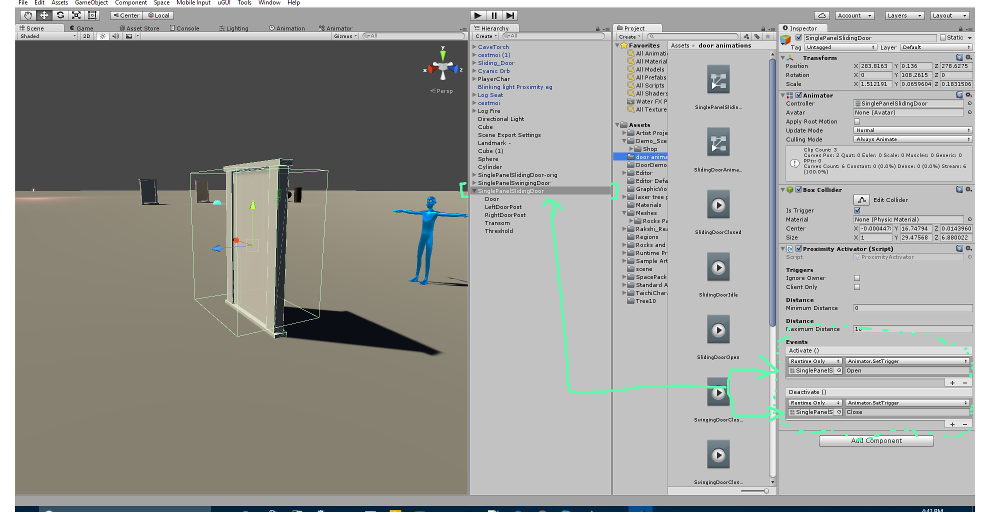
Task: Toggle Is Trigger checkbox
Action: pos(857,210)
